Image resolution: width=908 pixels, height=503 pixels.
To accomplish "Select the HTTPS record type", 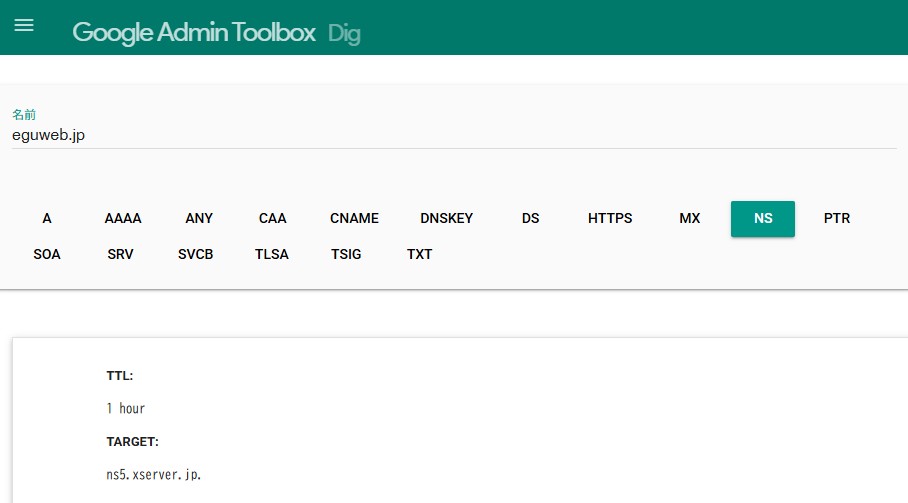I will [610, 218].
